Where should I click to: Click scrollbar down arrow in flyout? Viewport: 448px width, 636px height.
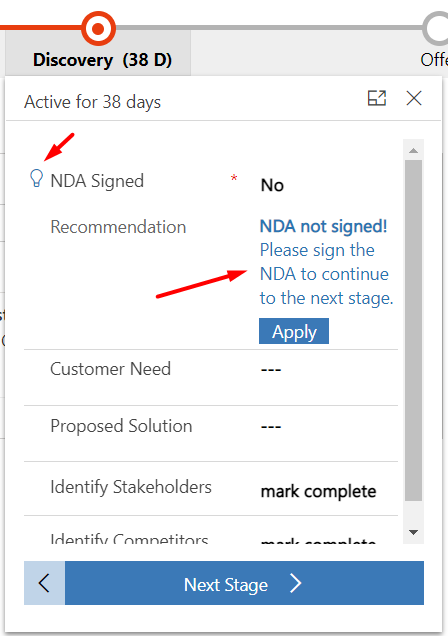tap(414, 532)
